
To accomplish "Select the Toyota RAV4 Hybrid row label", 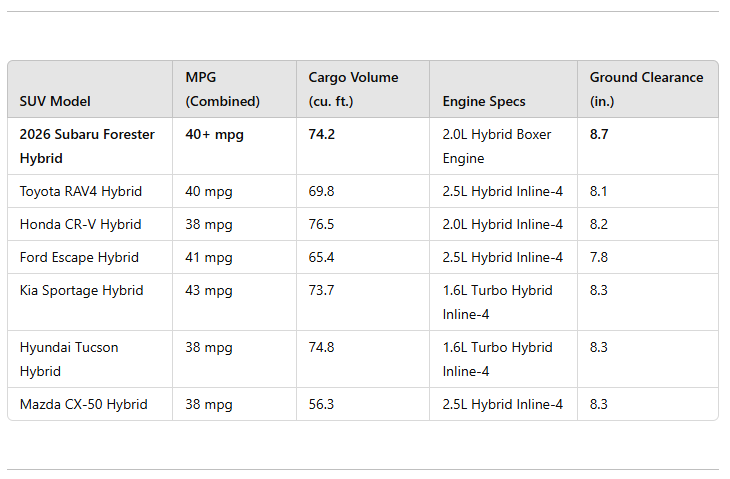I will [81, 191].
